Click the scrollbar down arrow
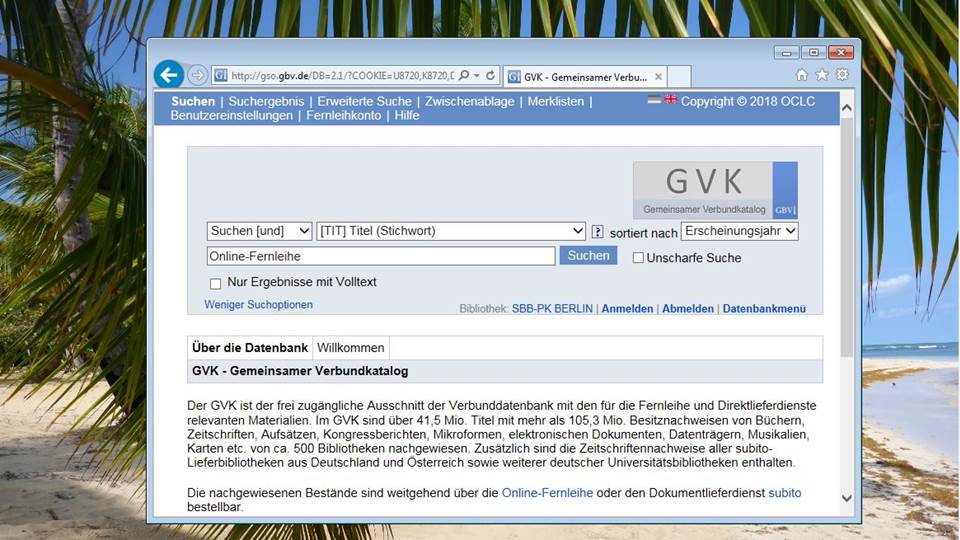The width and height of the screenshot is (960, 540). coord(847,498)
